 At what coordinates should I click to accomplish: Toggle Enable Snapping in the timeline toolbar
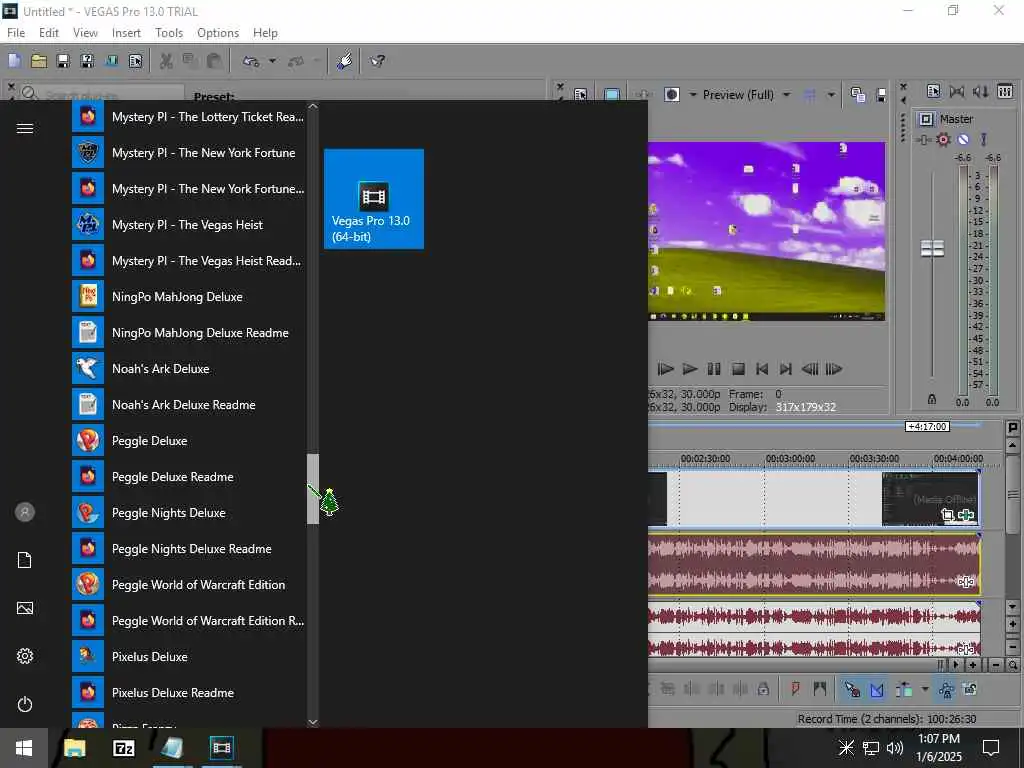(852, 690)
